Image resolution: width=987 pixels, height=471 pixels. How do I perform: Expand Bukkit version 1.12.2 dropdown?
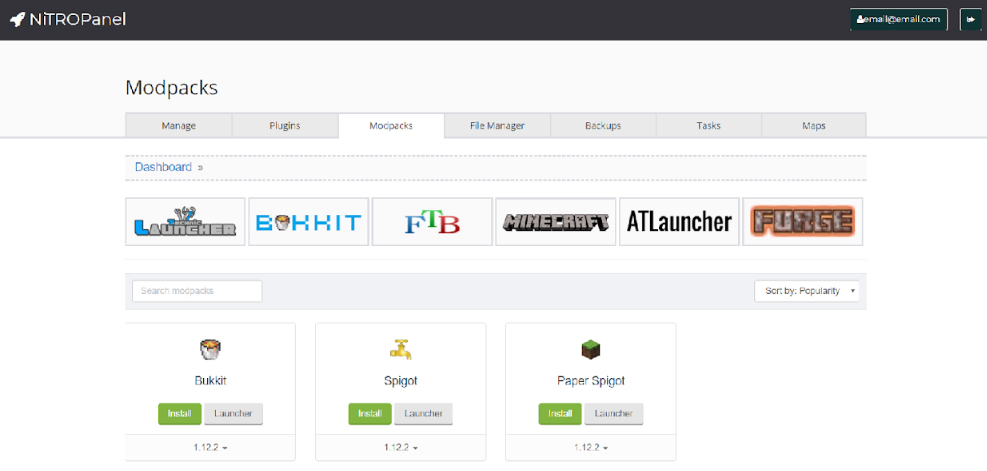point(210,448)
